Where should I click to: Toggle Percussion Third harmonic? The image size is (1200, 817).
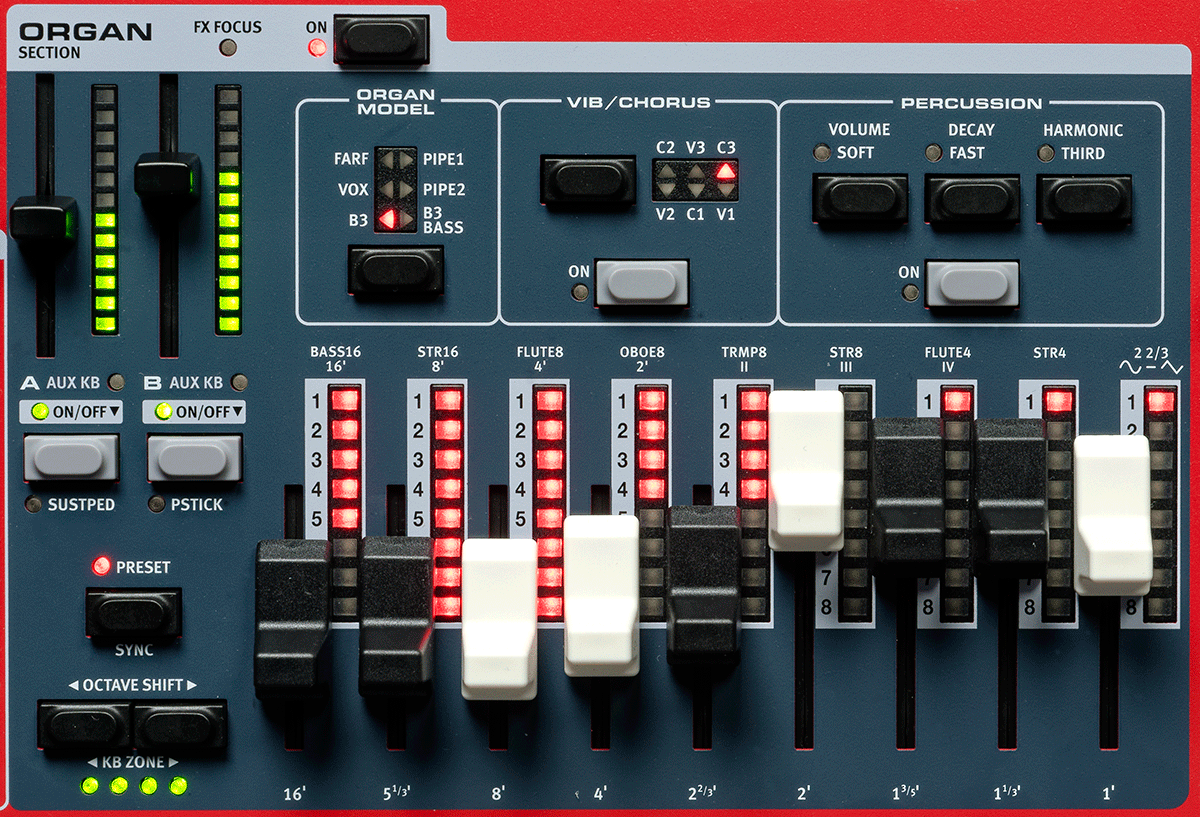click(1084, 194)
